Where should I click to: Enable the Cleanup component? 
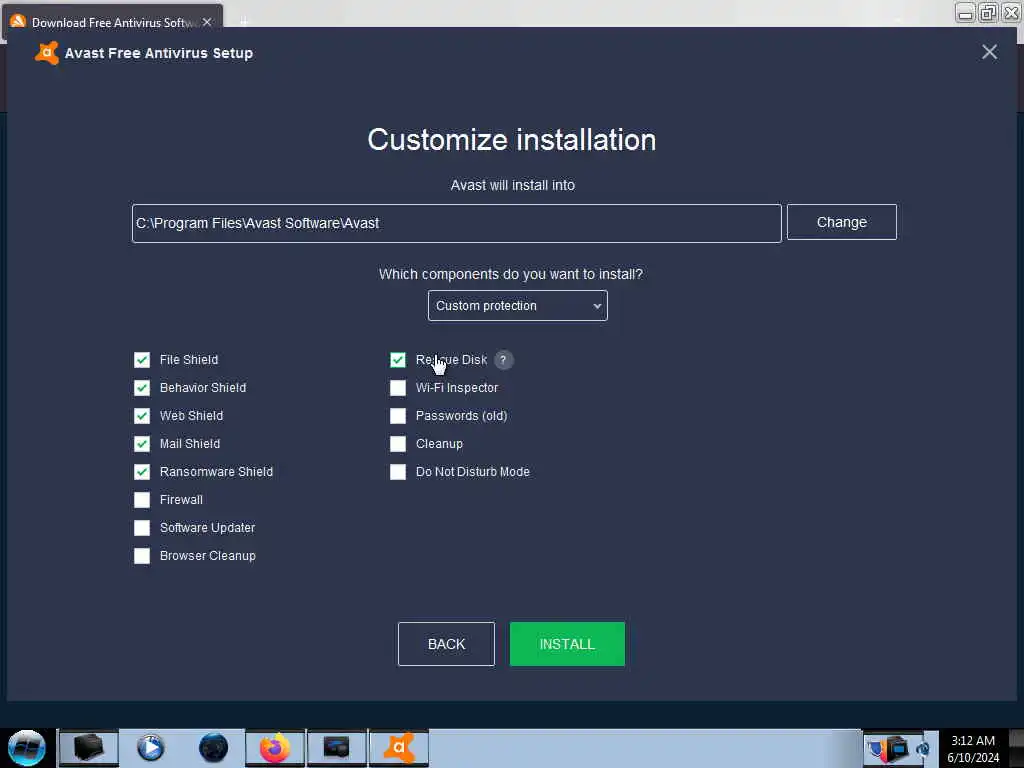[x=398, y=444]
